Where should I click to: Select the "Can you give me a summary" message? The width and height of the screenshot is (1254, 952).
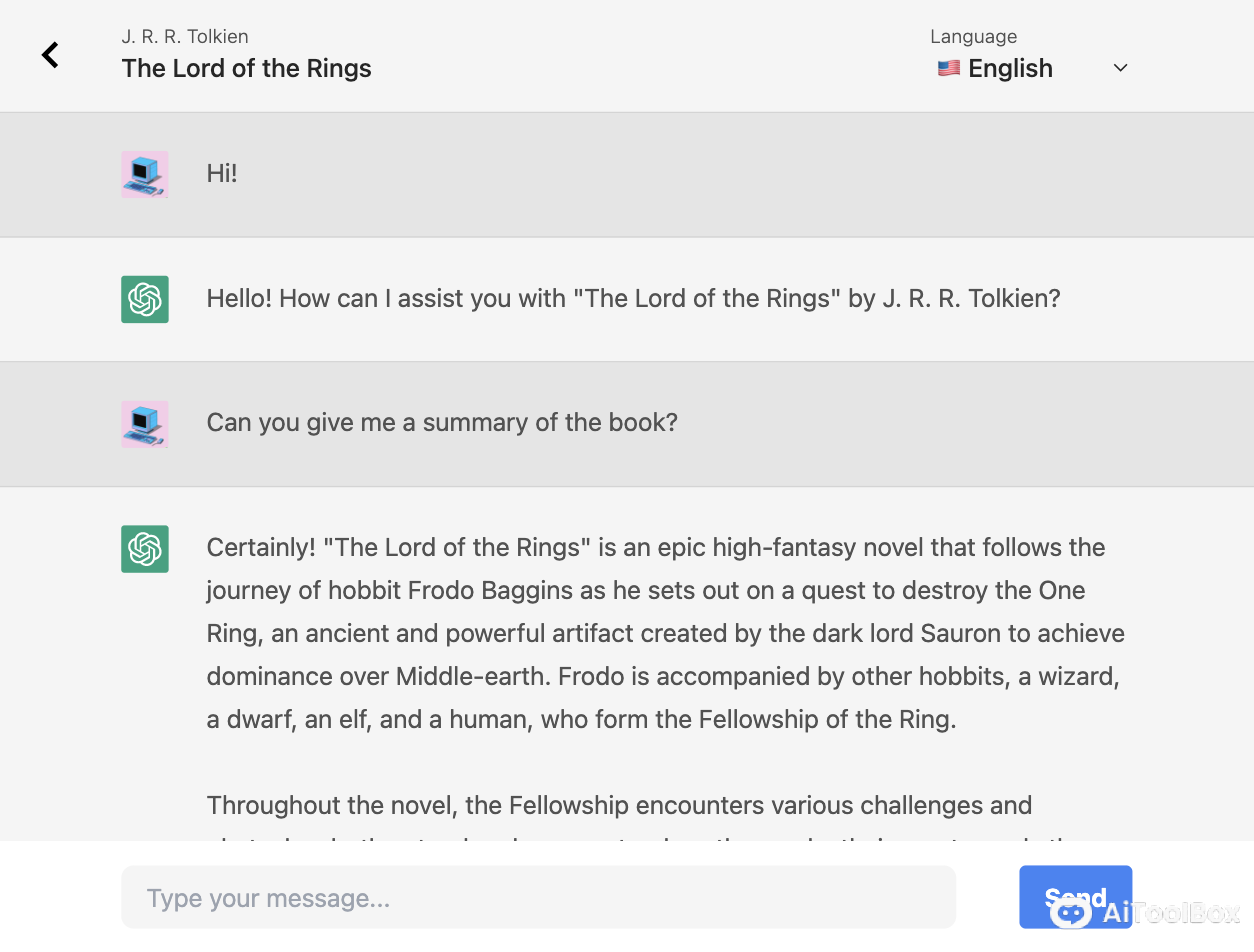pos(442,423)
